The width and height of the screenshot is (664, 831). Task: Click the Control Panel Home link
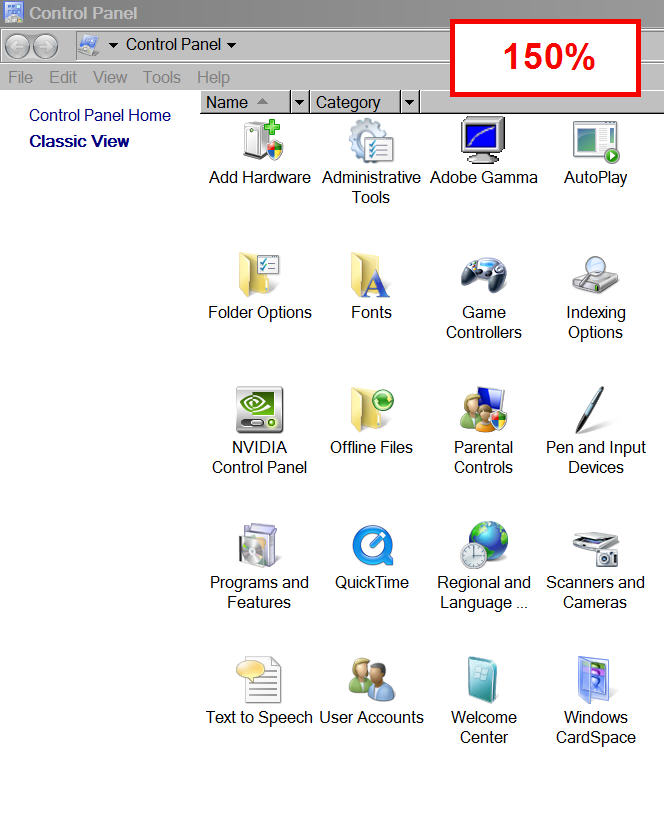(100, 115)
